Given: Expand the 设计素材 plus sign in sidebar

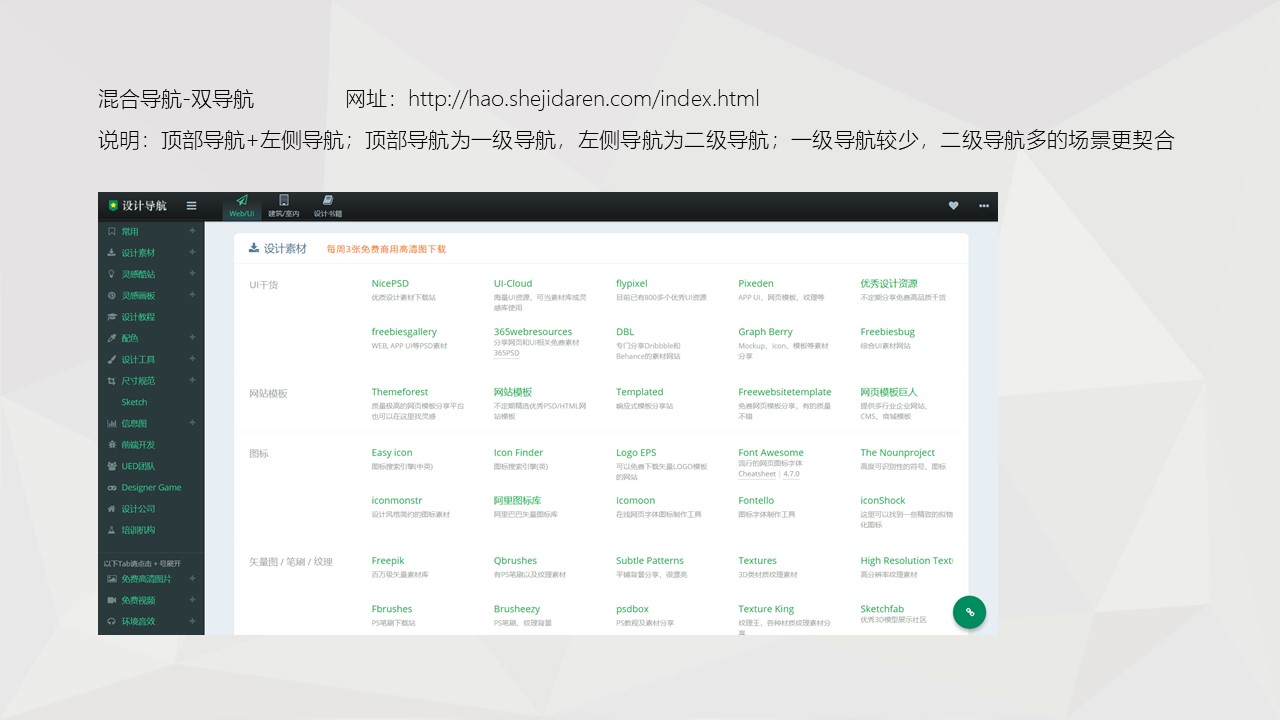Looking at the screenshot, I should [193, 253].
